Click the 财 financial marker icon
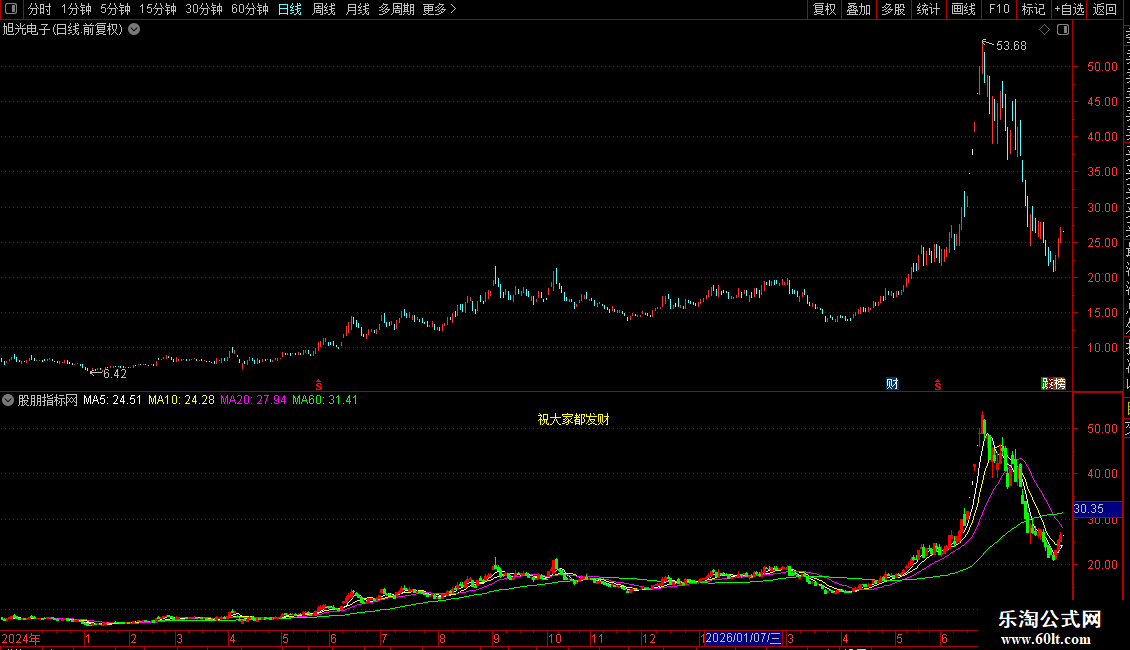 pyautogui.click(x=892, y=383)
